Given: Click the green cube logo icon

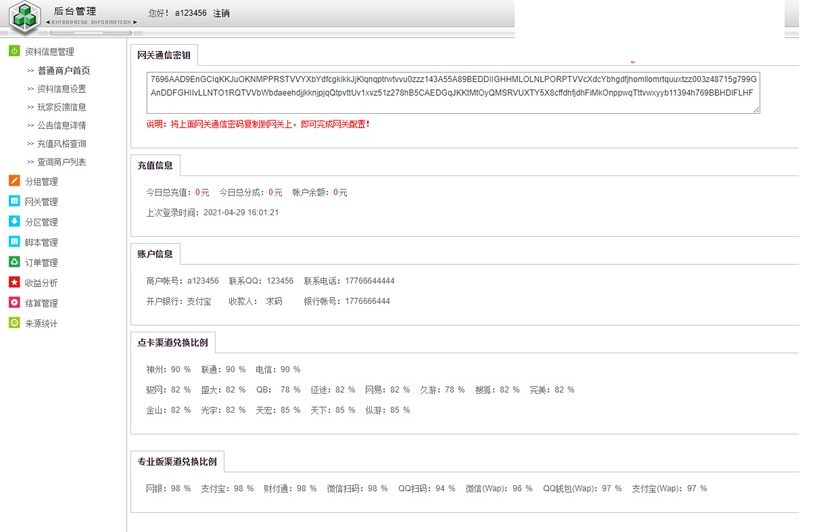Looking at the screenshot, I should [x=24, y=17].
